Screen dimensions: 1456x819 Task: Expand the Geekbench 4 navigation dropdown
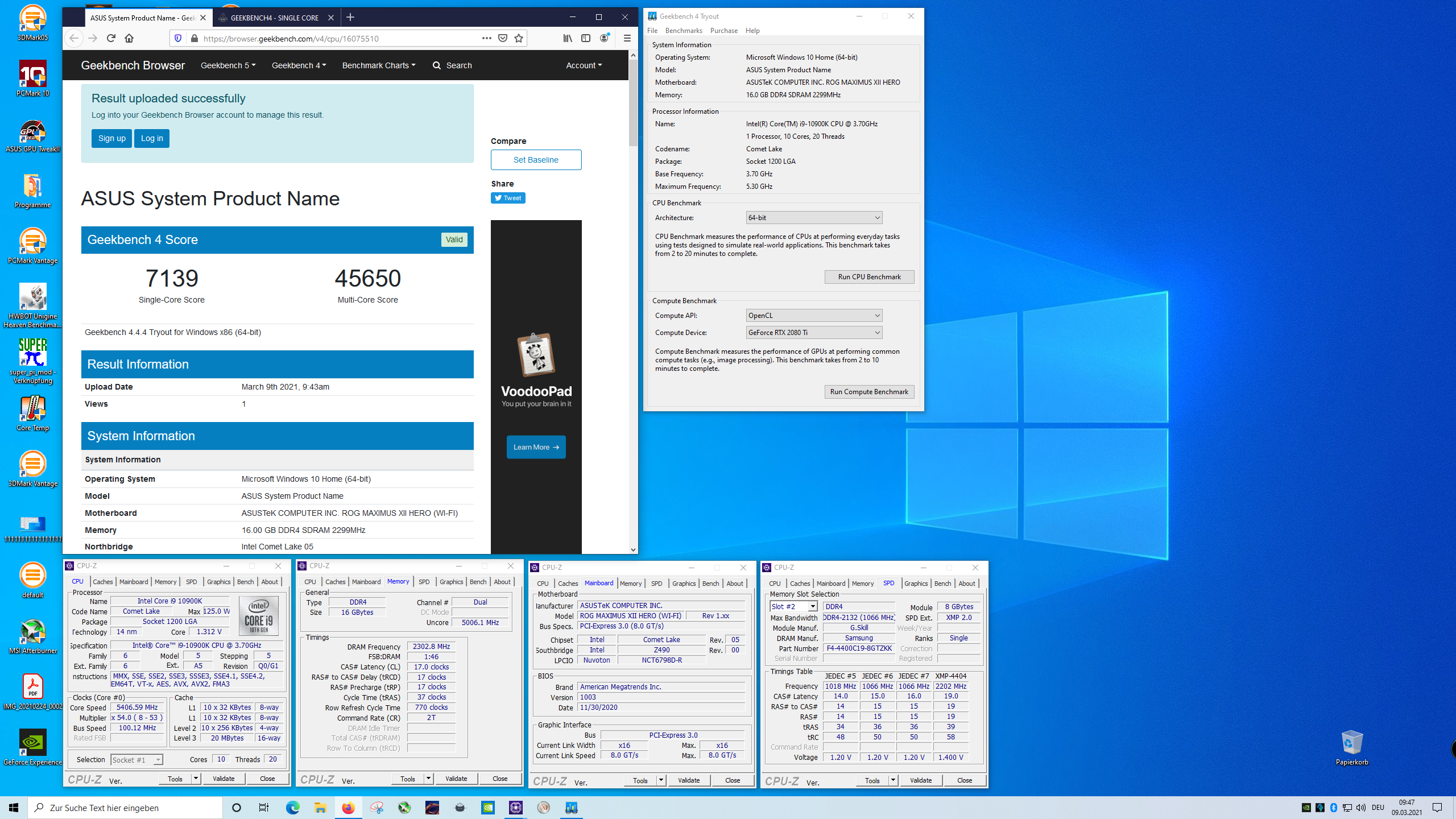pos(299,65)
